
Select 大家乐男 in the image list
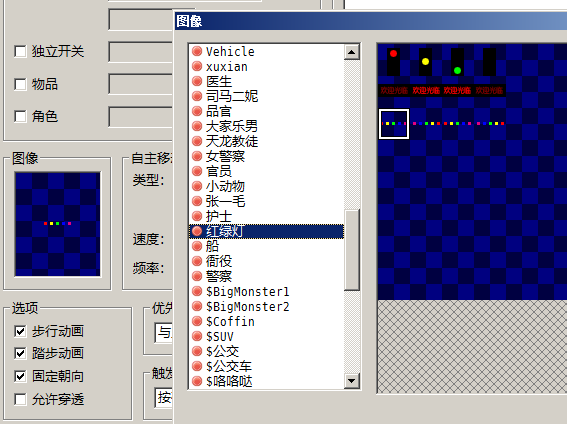tap(267, 127)
